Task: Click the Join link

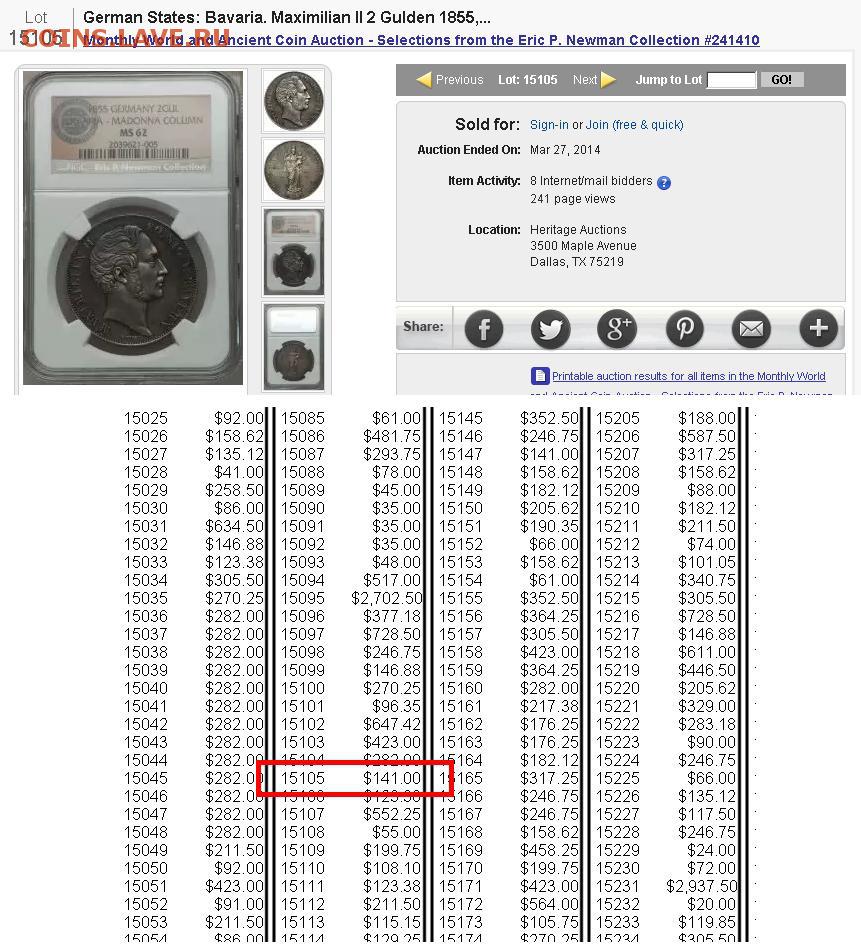Action: pos(597,125)
